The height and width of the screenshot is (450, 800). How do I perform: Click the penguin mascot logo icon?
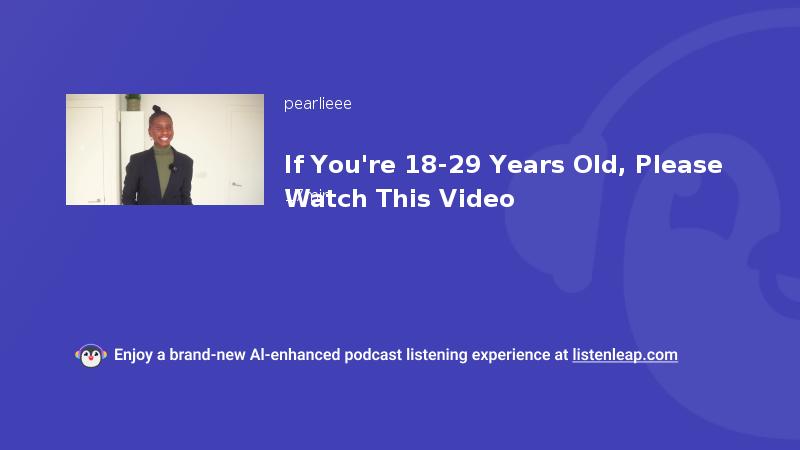click(x=91, y=356)
